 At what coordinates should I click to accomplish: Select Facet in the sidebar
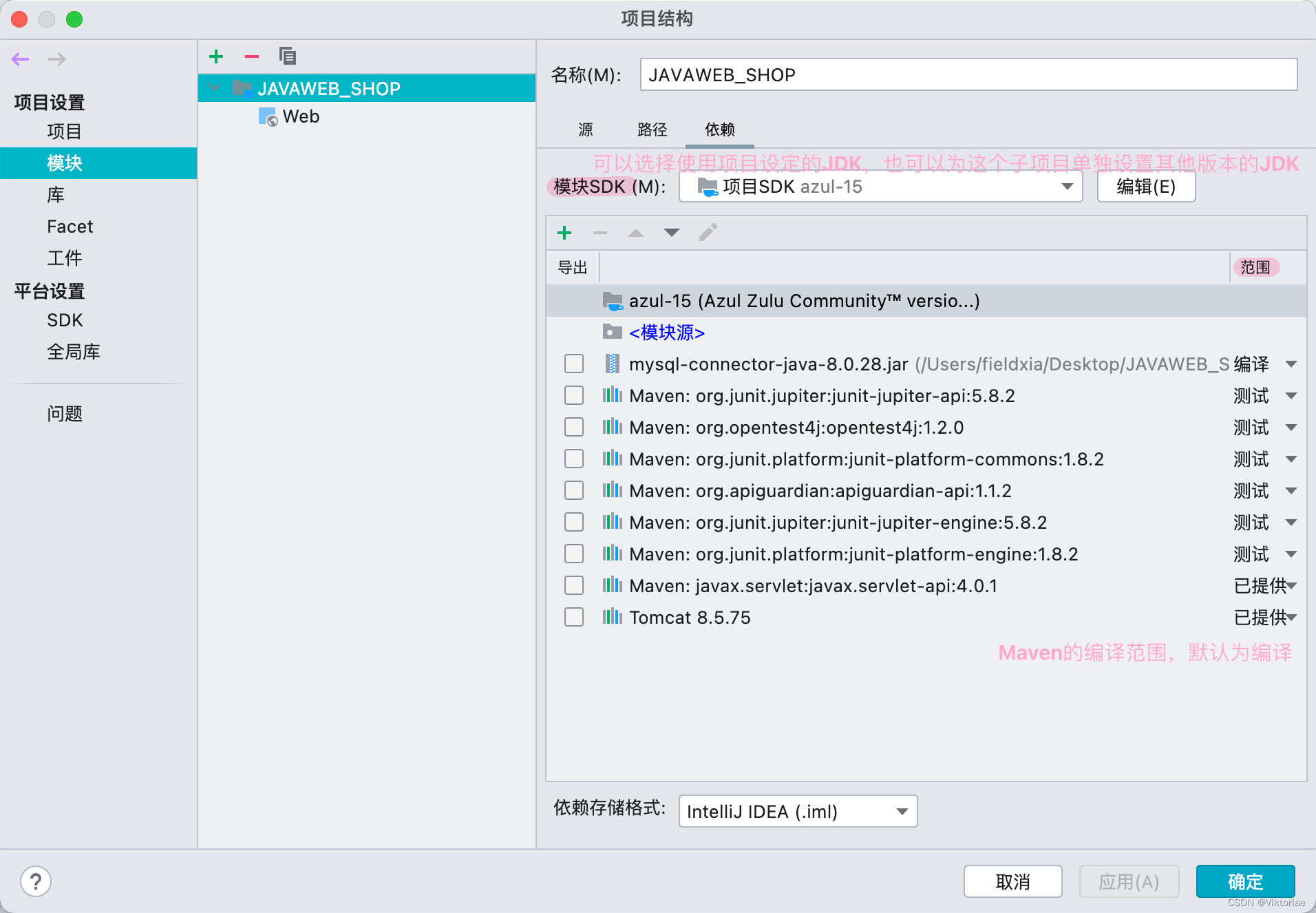click(x=70, y=227)
